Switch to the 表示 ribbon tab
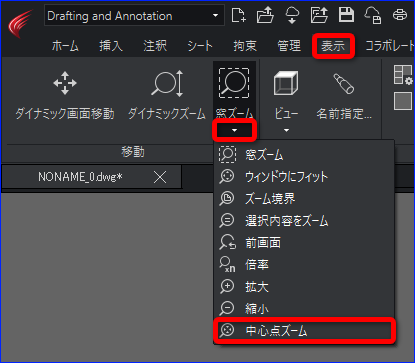Image resolution: width=415 pixels, height=363 pixels. pyautogui.click(x=333, y=46)
